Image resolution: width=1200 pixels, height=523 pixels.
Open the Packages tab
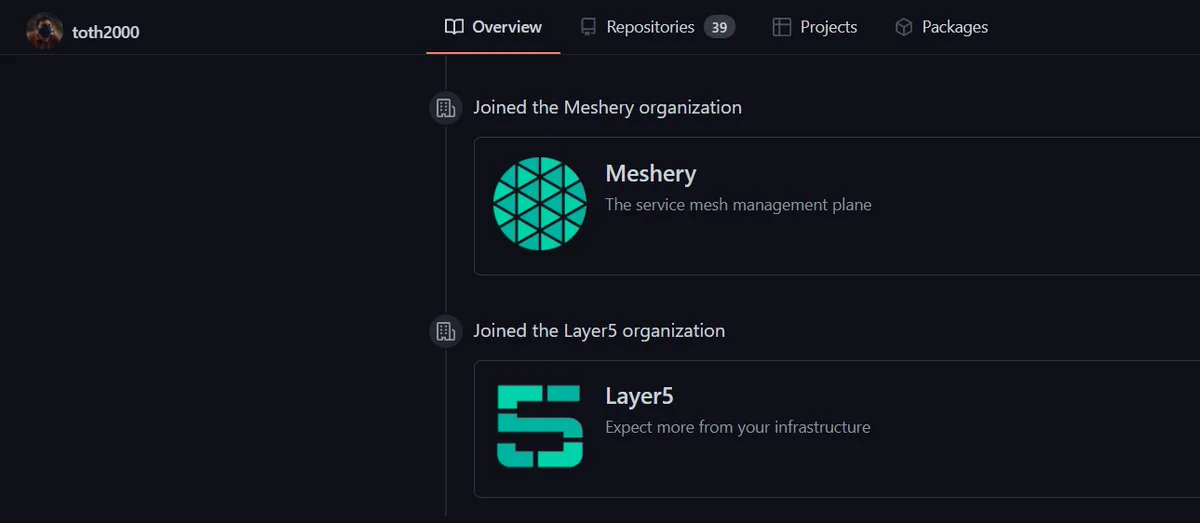coord(941,27)
